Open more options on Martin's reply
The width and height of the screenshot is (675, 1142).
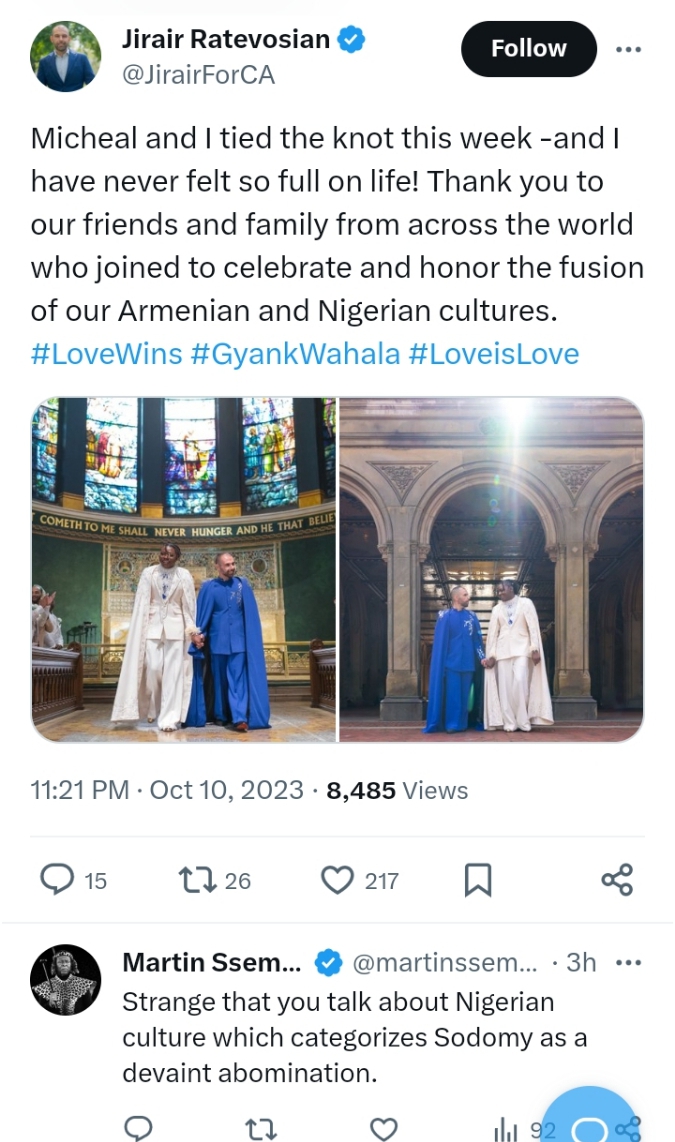[x=628, y=963]
